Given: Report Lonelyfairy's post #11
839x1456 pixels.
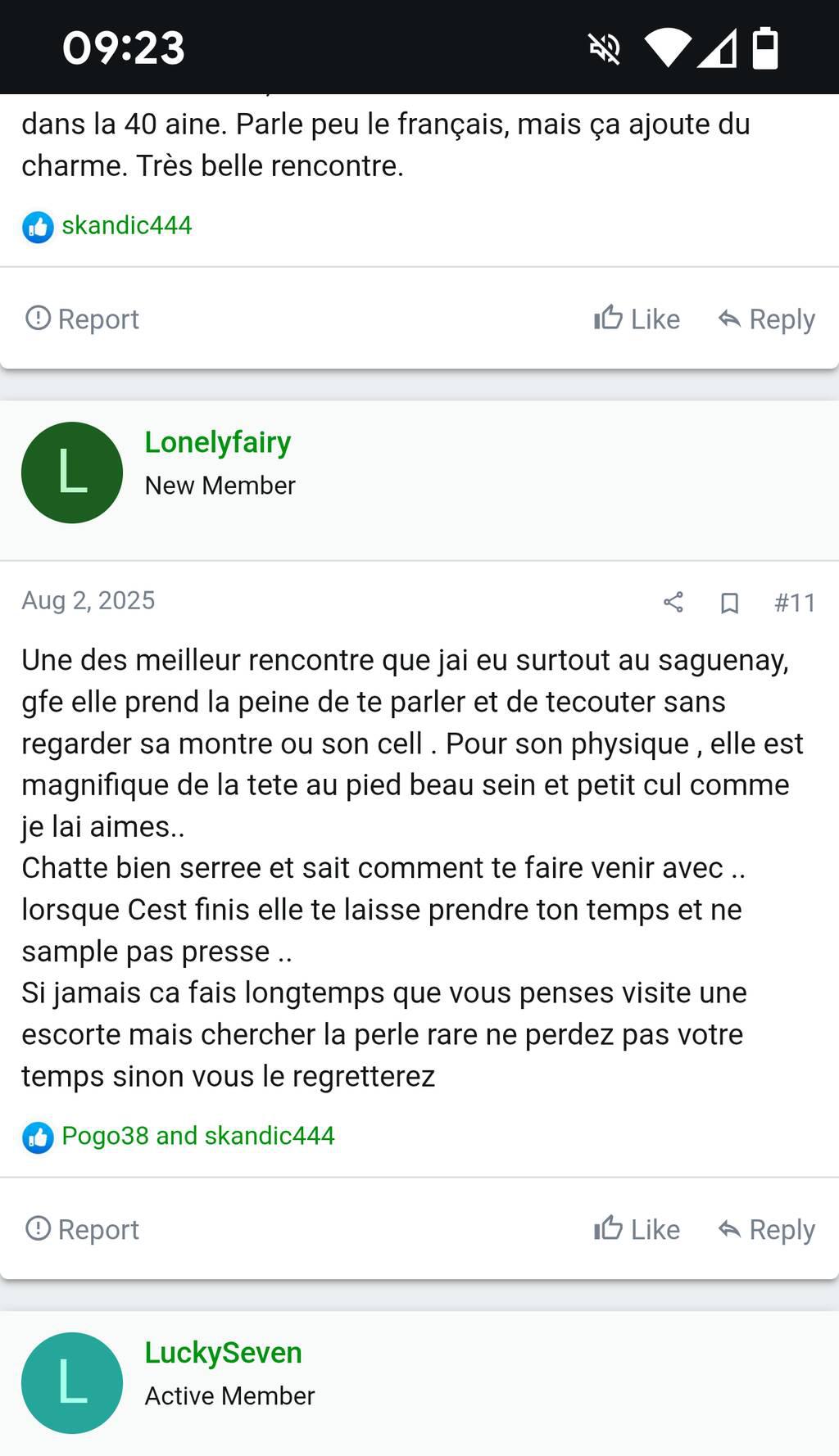Looking at the screenshot, I should 82,1229.
